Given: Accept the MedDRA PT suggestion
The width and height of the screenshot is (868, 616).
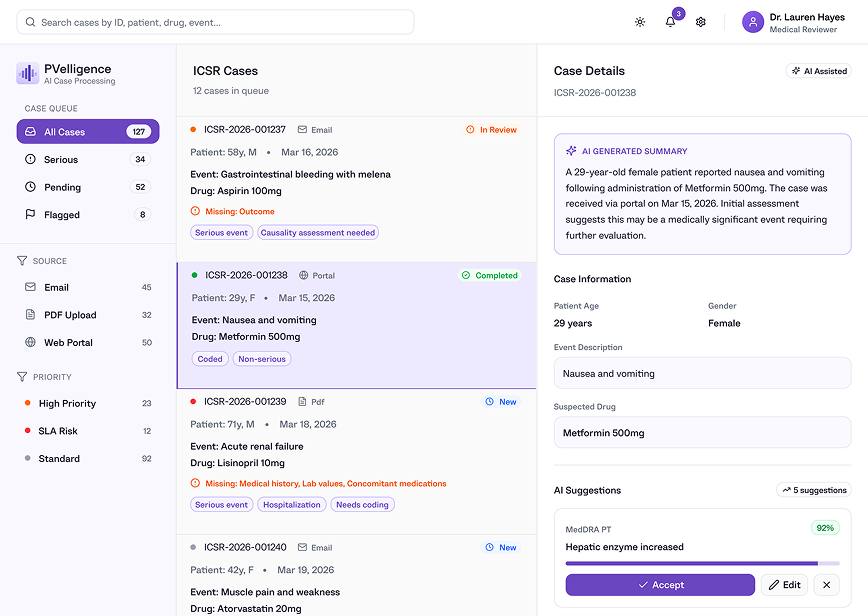Looking at the screenshot, I should point(660,585).
